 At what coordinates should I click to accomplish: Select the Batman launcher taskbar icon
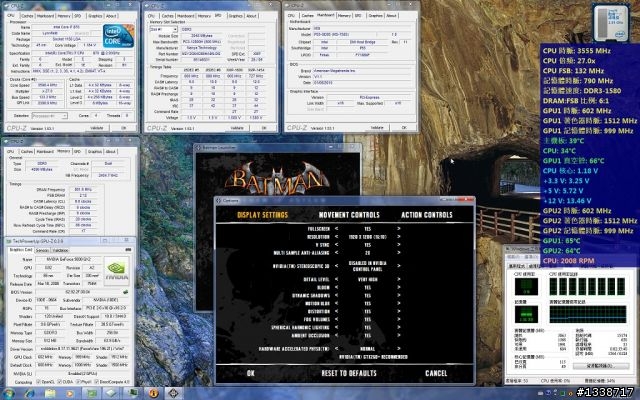[174, 394]
